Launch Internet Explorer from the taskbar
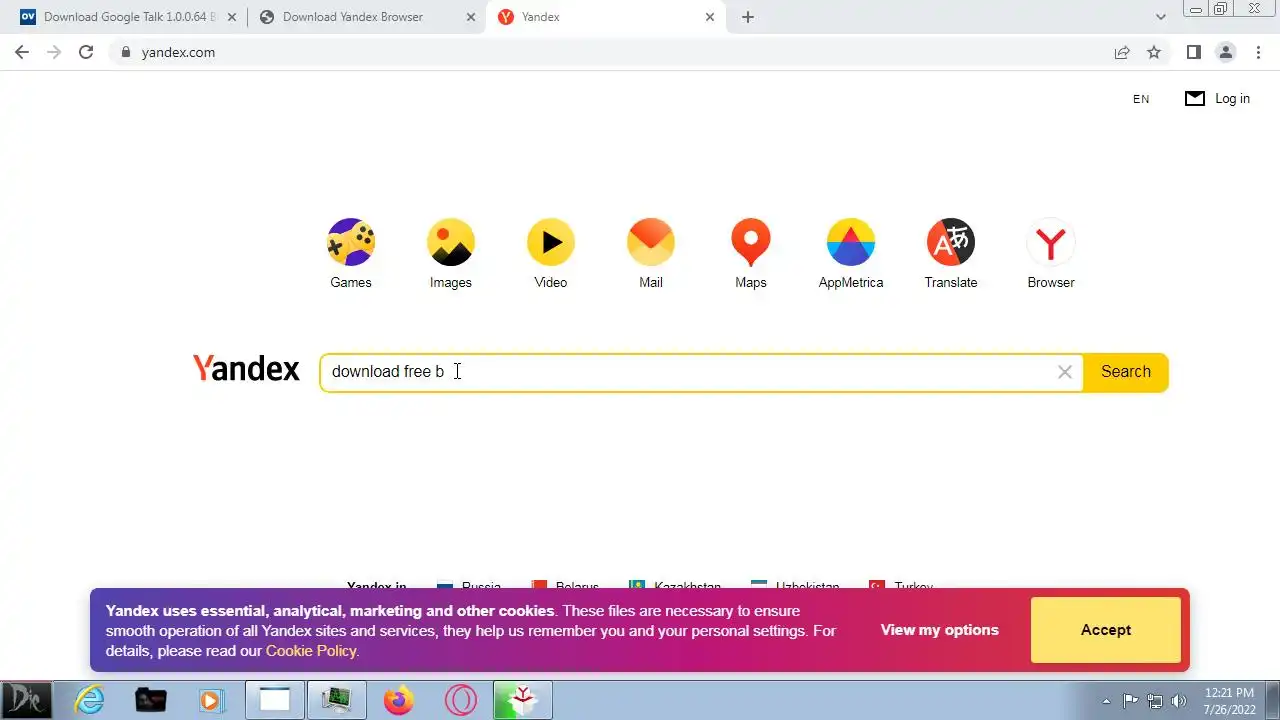Viewport: 1280px width, 720px height. click(90, 700)
